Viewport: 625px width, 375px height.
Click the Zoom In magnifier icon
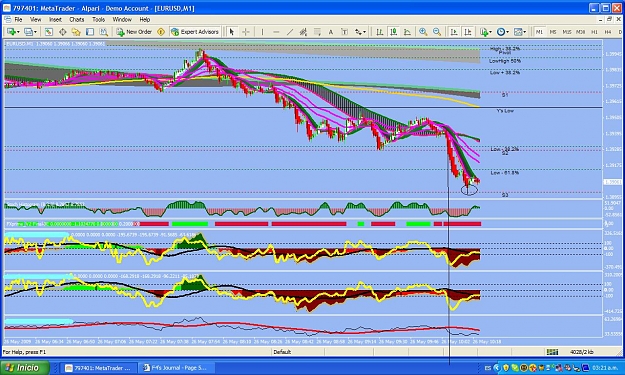[x=423, y=32]
